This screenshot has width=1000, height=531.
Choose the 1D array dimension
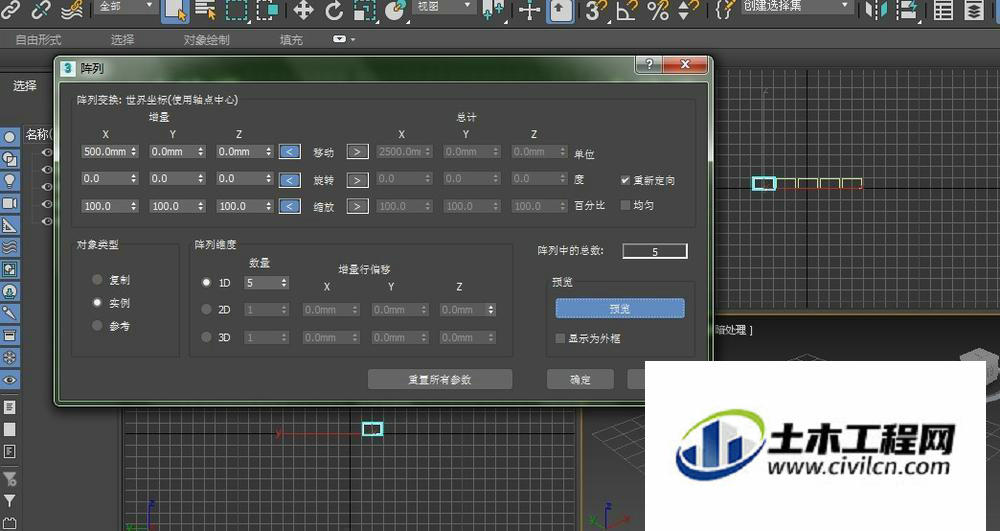click(216, 282)
